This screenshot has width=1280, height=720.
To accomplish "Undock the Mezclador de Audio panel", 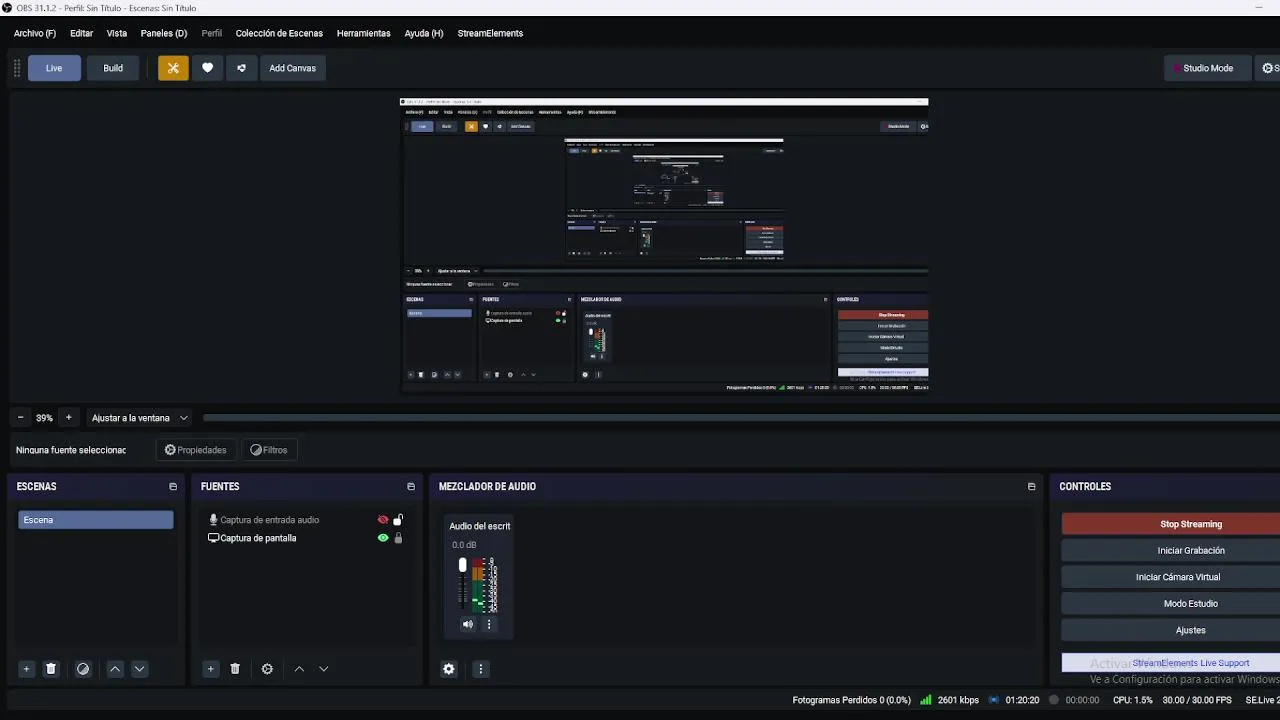I will 1031,487.
